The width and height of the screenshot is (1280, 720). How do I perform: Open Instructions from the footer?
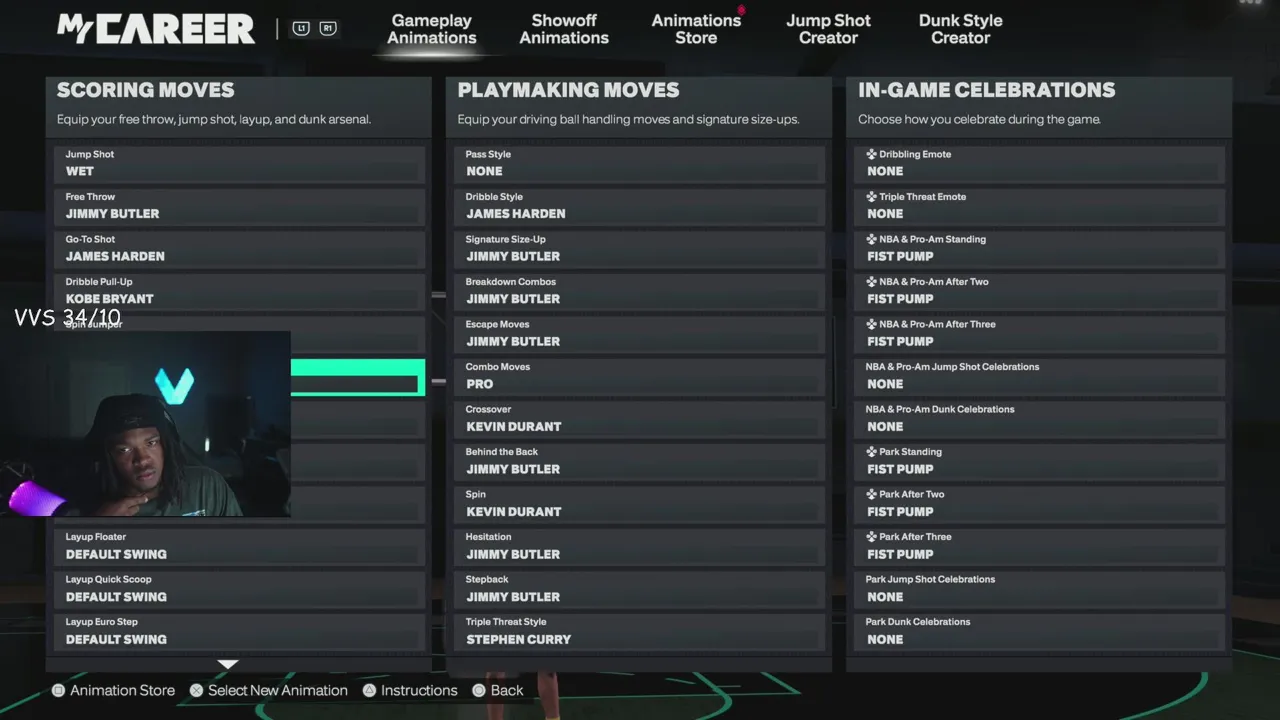click(x=419, y=690)
